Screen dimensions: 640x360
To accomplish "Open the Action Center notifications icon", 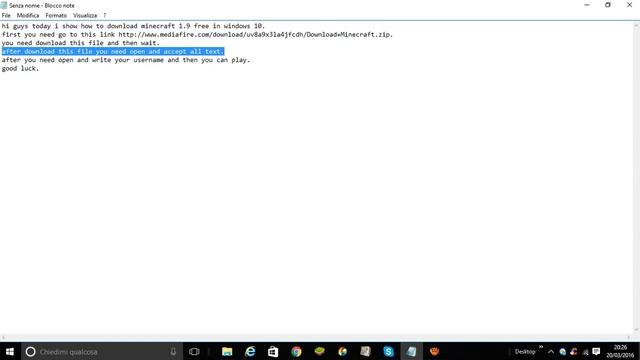I will pos(596,351).
